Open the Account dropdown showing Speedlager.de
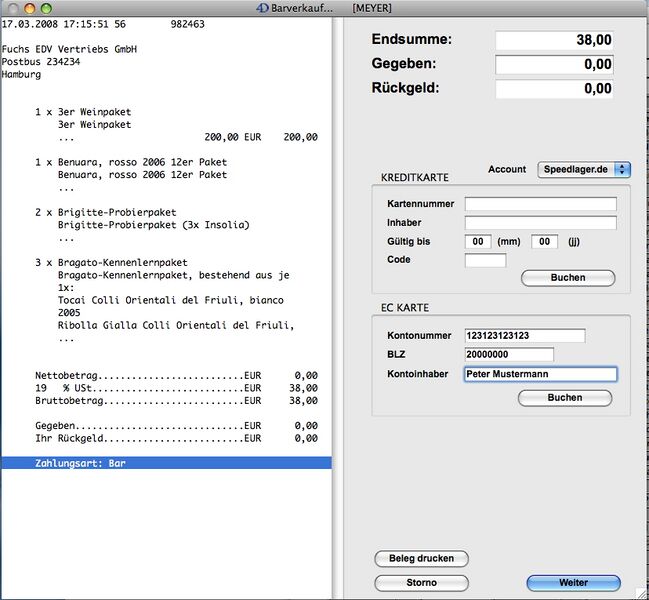Image resolution: width=649 pixels, height=600 pixels. [584, 170]
